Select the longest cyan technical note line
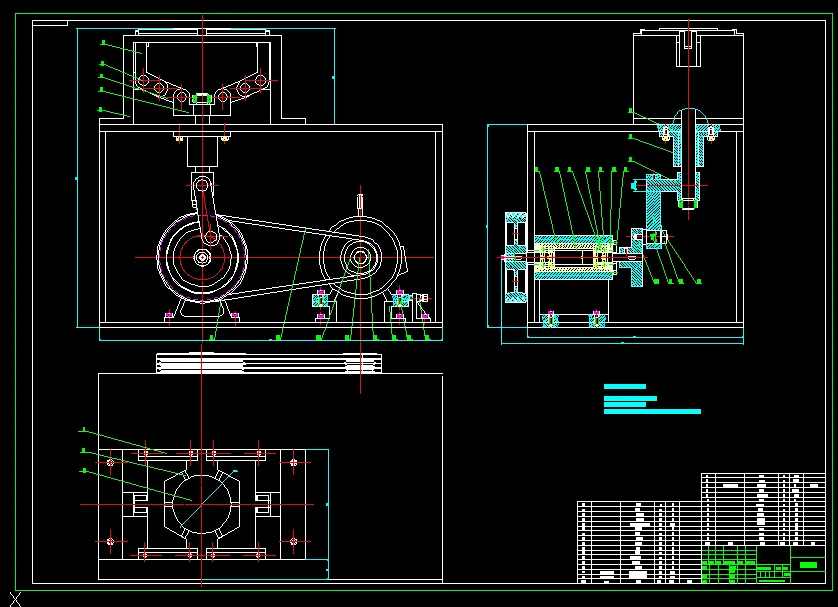This screenshot has width=838, height=607. (x=652, y=411)
